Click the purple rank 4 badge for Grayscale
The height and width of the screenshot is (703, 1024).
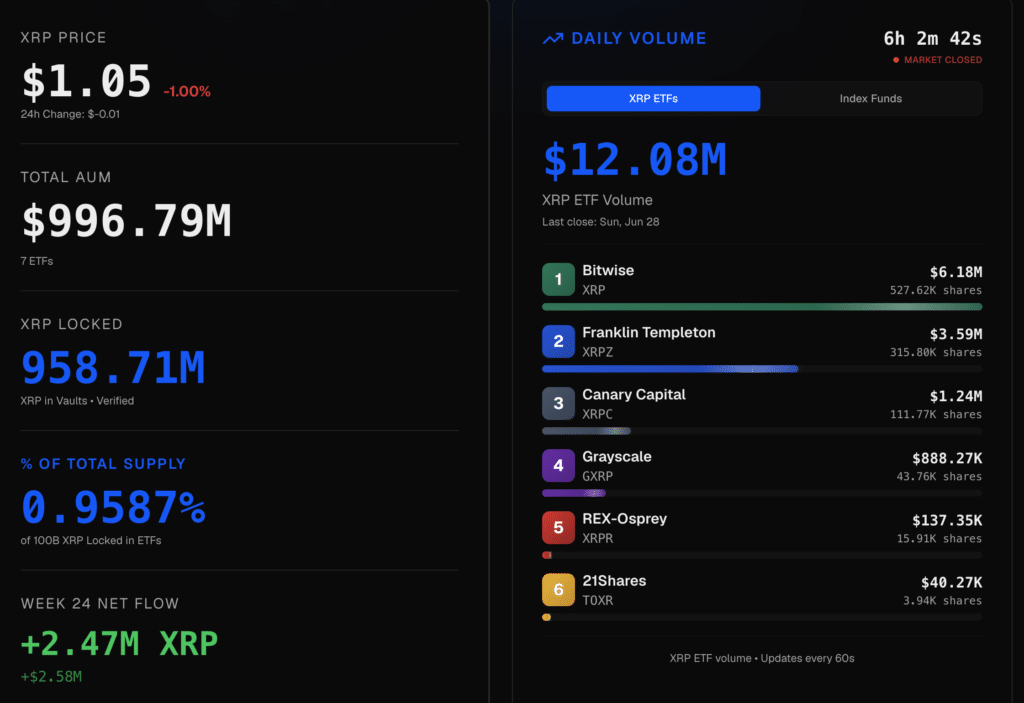(x=558, y=466)
